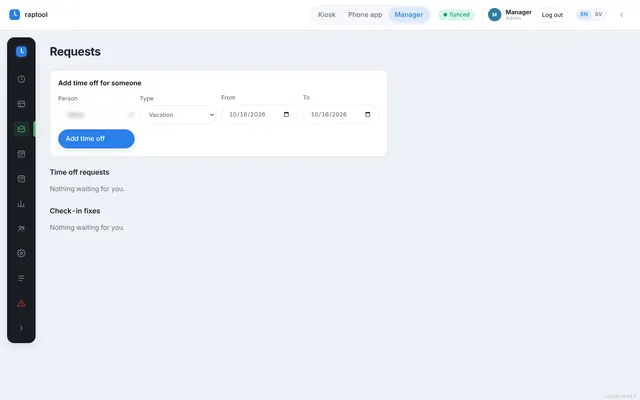Open the checkmark calendar icon in sidebar
The height and width of the screenshot is (400, 640).
21,154
